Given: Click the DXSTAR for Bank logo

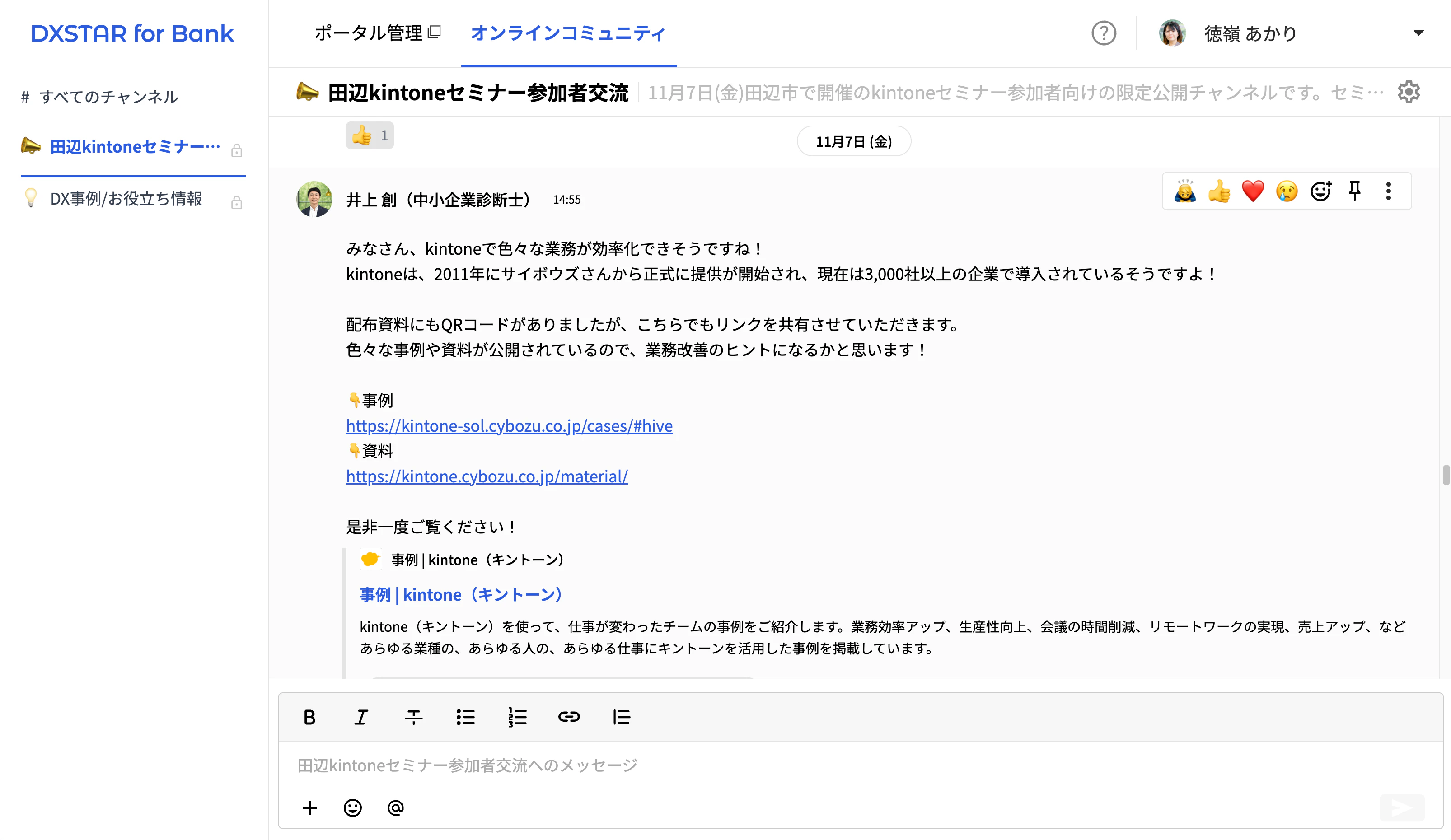Looking at the screenshot, I should (132, 33).
